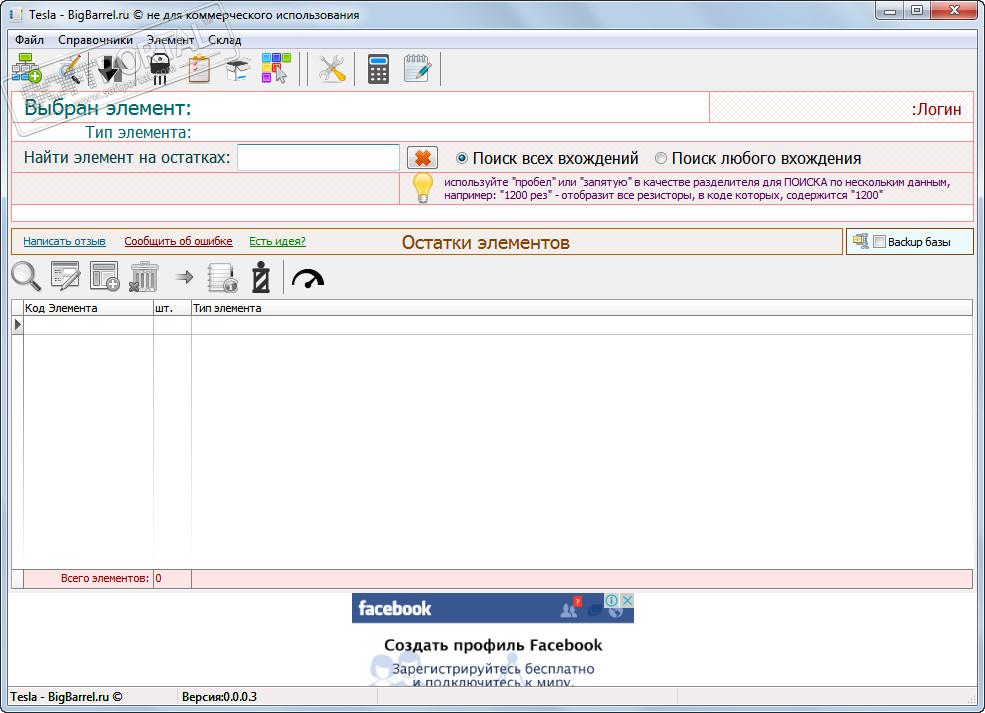Click the transistor component icon
Image resolution: width=985 pixels, height=713 pixels.
(160, 68)
